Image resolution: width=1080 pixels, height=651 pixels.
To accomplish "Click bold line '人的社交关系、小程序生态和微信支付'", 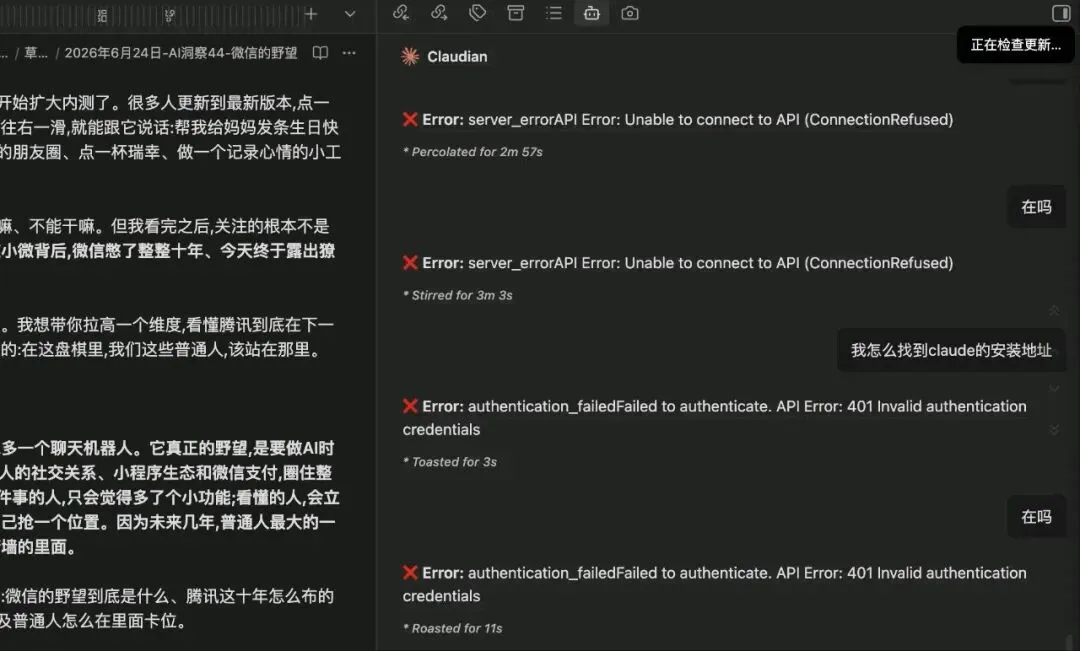I will tap(166, 473).
